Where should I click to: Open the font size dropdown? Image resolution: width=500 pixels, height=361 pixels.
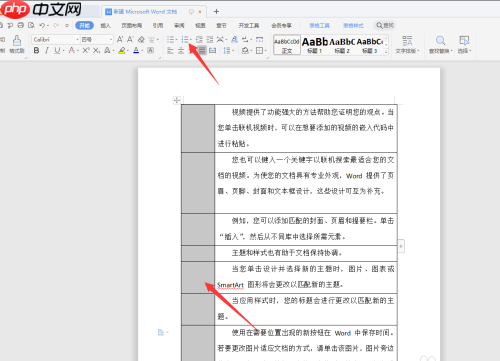coord(111,39)
